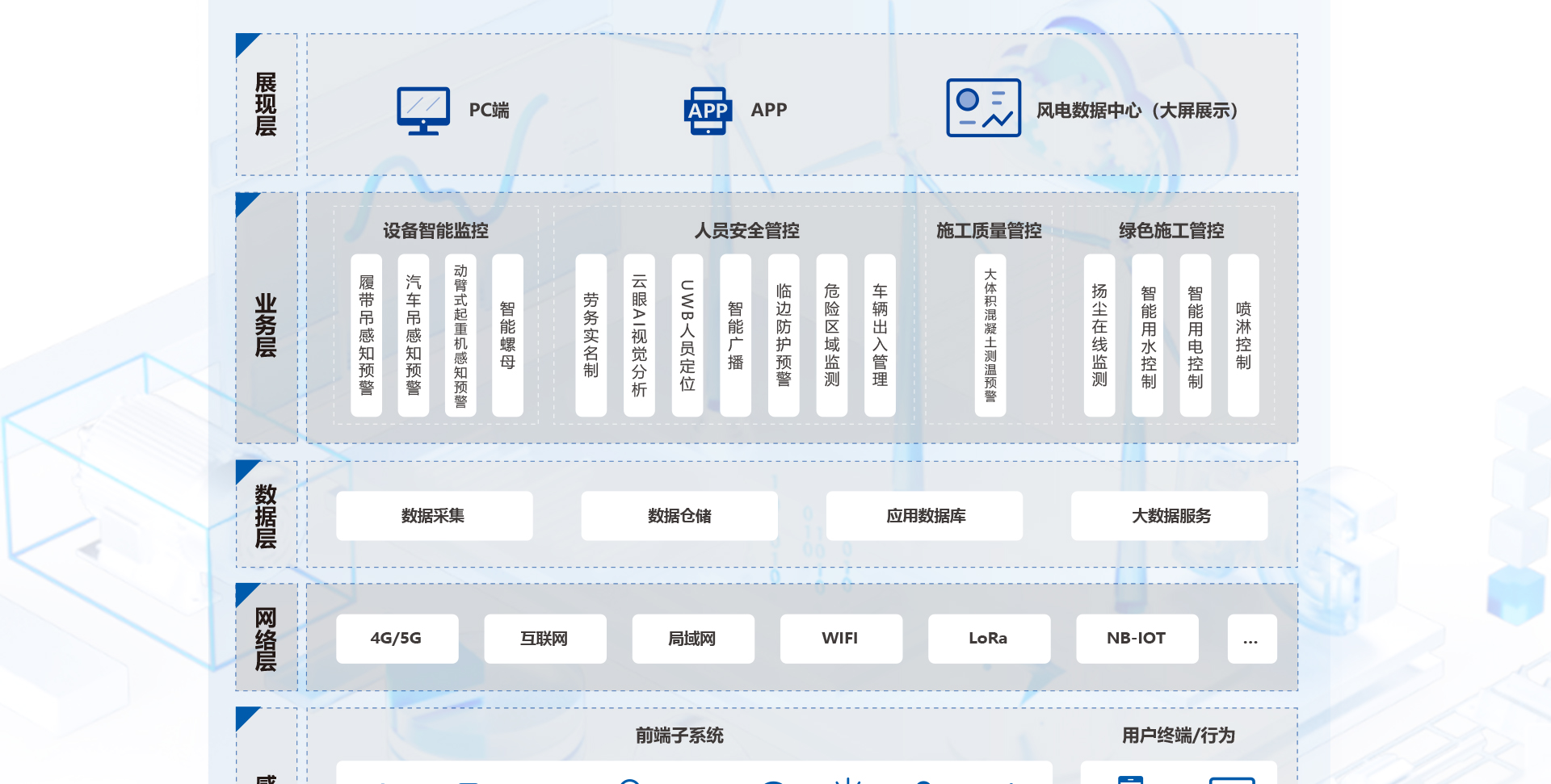
Task: Select the 数据采集 box
Action: (434, 516)
